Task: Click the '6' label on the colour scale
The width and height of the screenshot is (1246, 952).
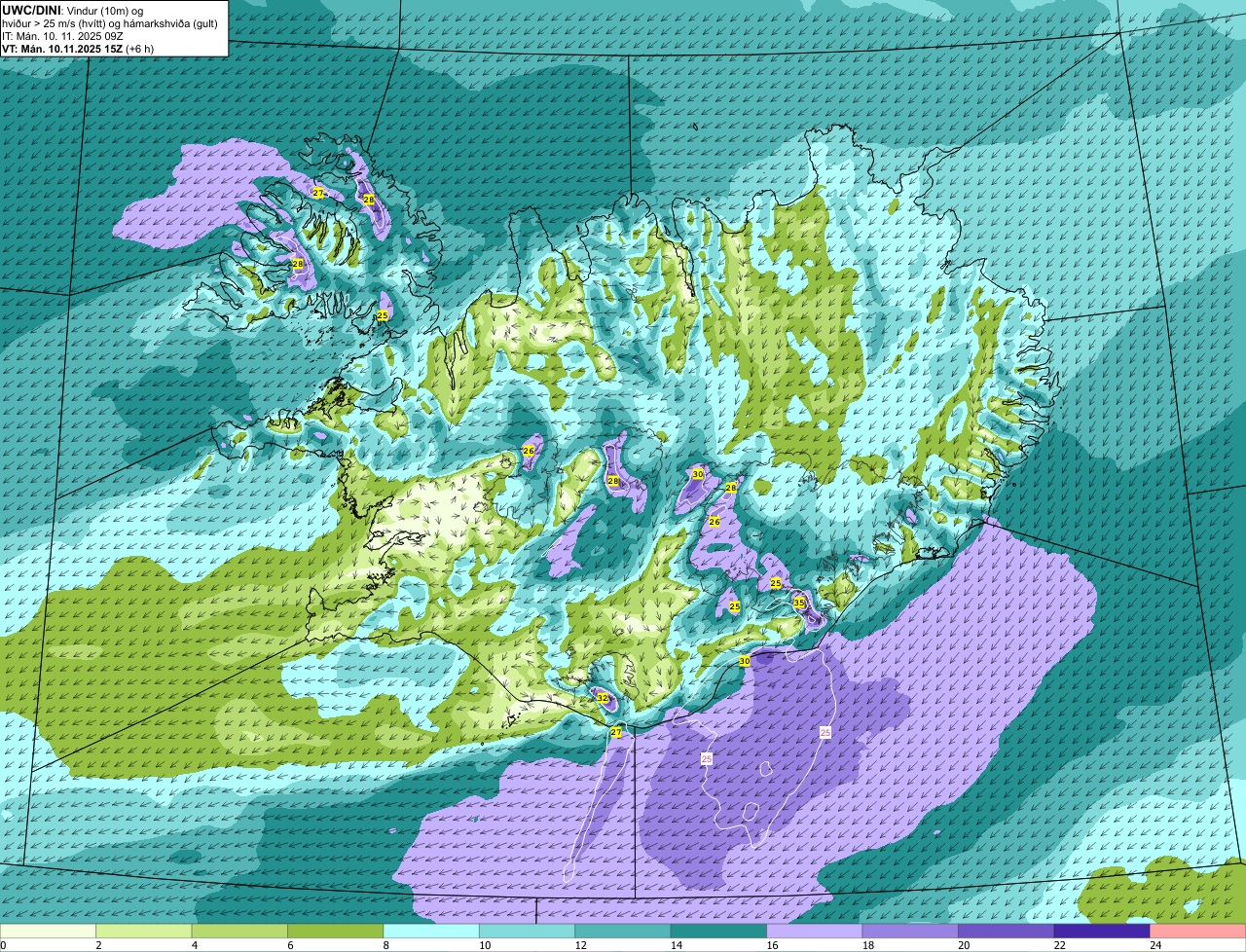Action: click(x=288, y=944)
